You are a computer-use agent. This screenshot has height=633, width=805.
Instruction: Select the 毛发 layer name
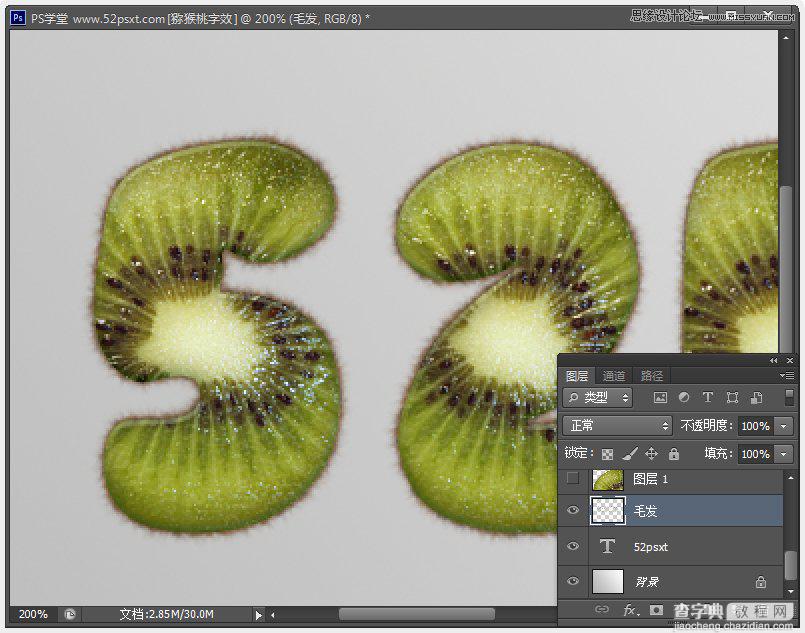click(x=645, y=511)
